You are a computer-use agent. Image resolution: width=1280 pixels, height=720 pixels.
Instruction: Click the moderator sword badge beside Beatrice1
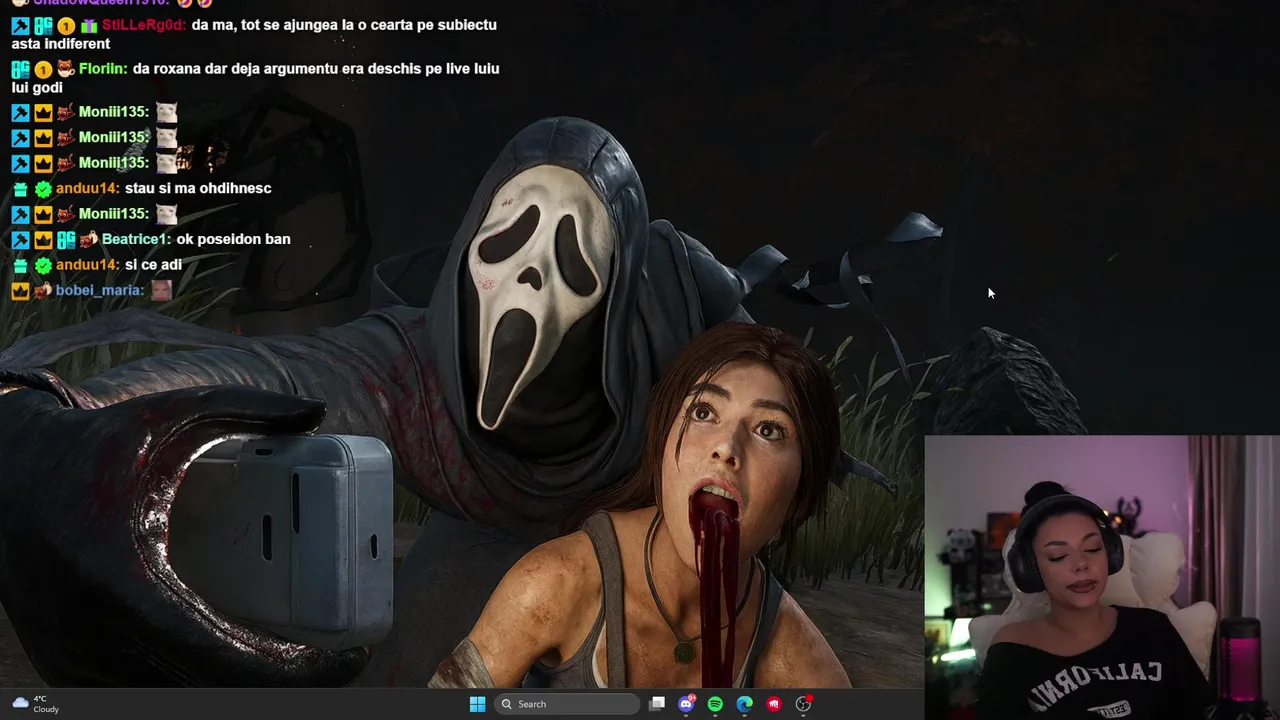(x=20, y=240)
